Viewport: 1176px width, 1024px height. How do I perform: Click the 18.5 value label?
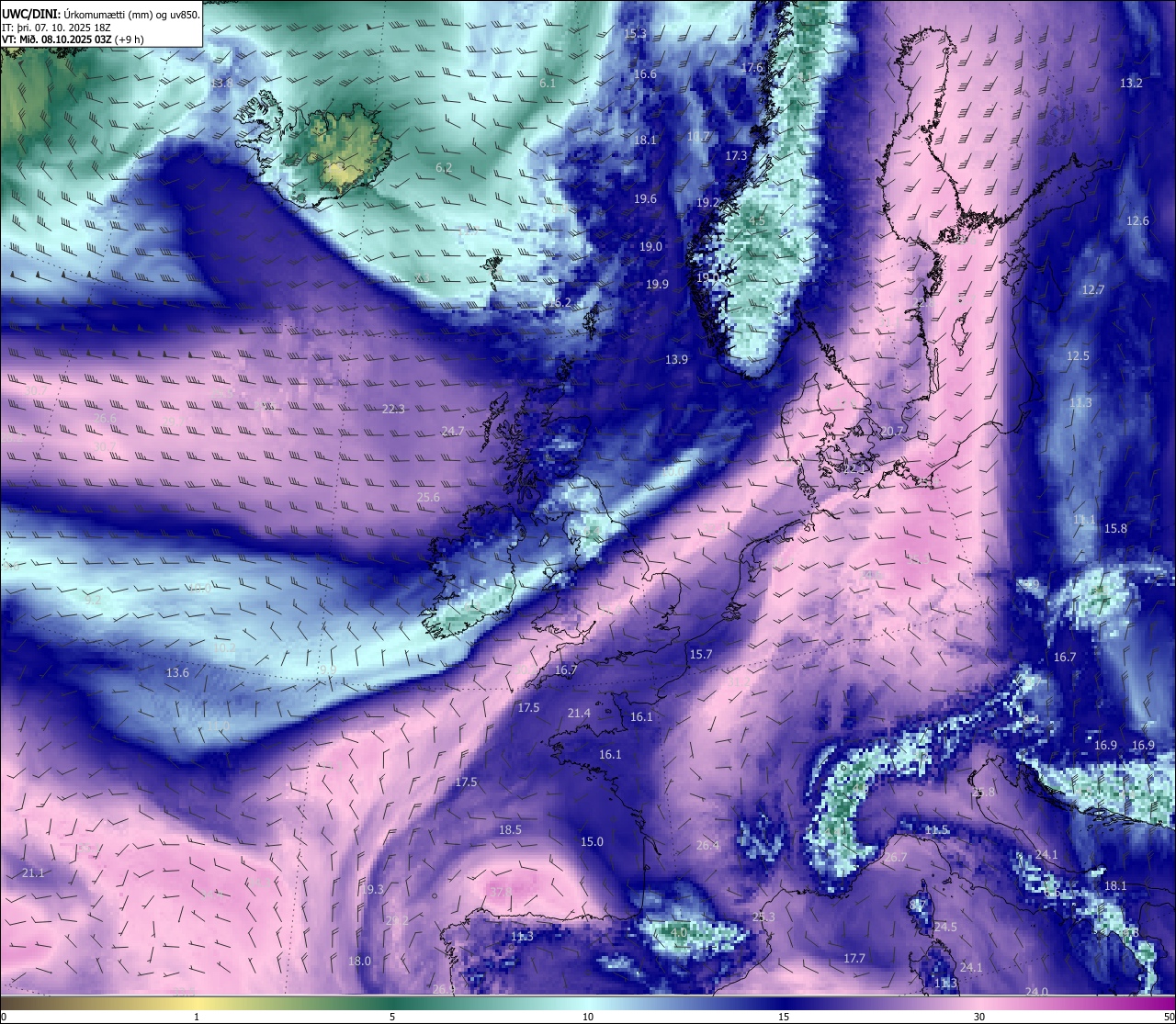[510, 830]
